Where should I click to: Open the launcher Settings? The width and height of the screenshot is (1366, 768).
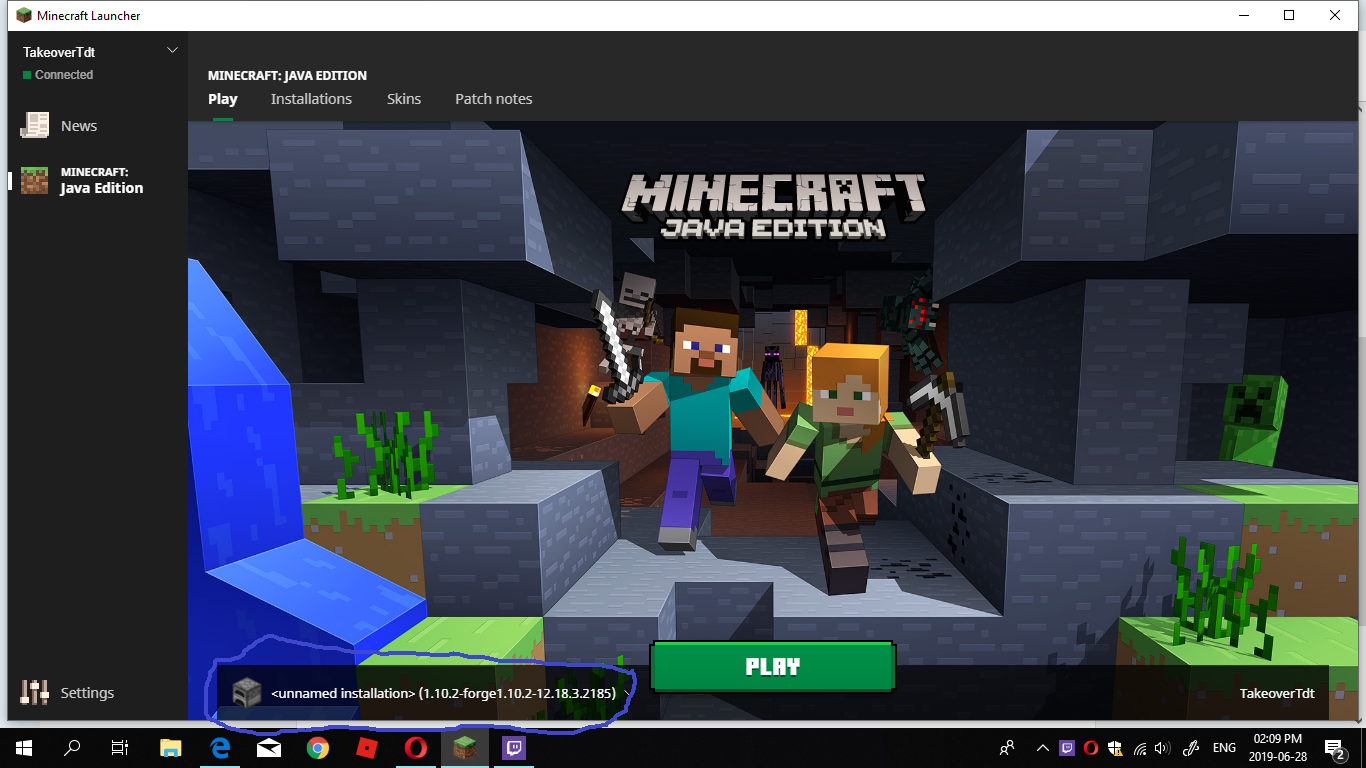coord(67,693)
